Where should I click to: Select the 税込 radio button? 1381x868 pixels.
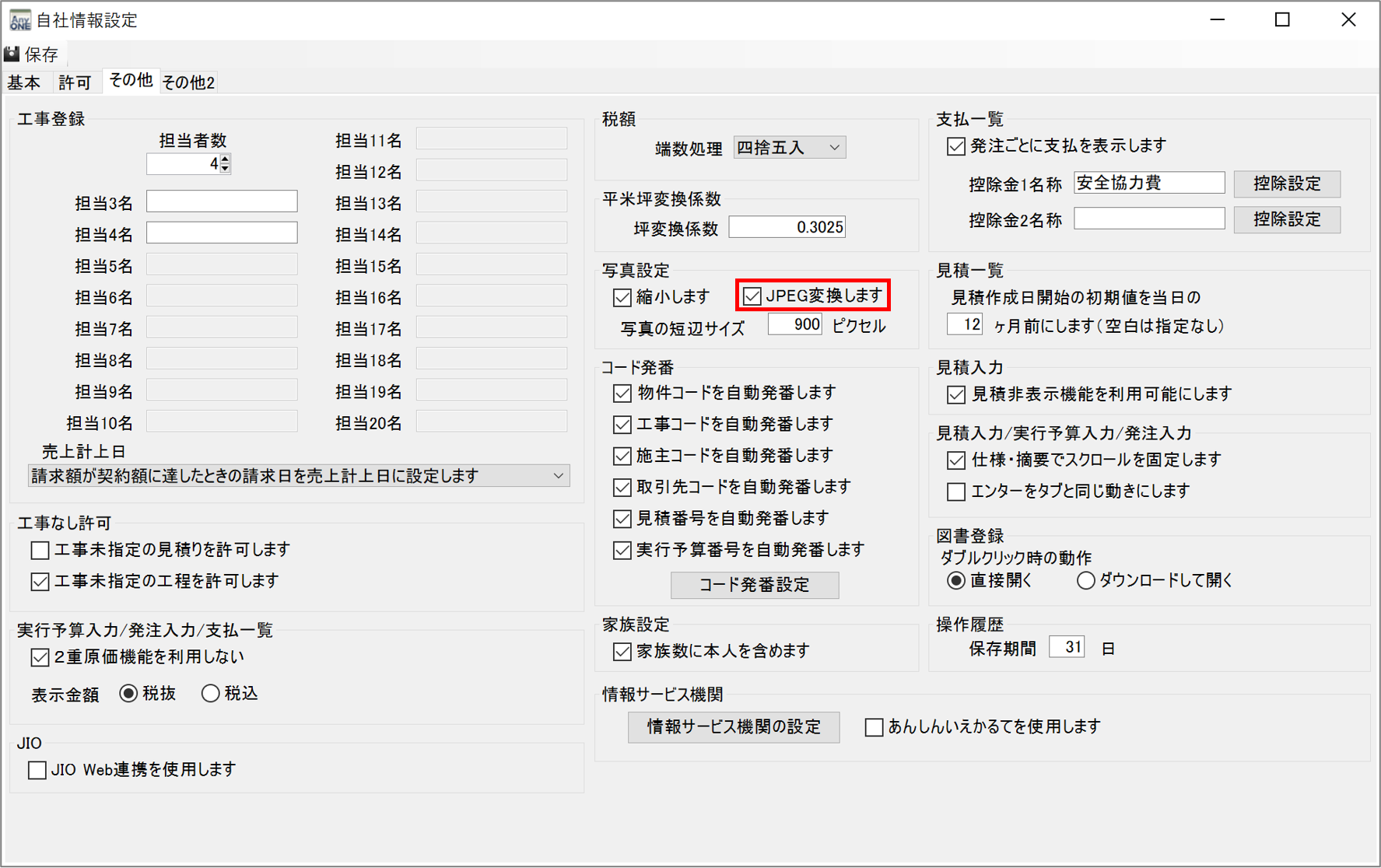tap(210, 694)
